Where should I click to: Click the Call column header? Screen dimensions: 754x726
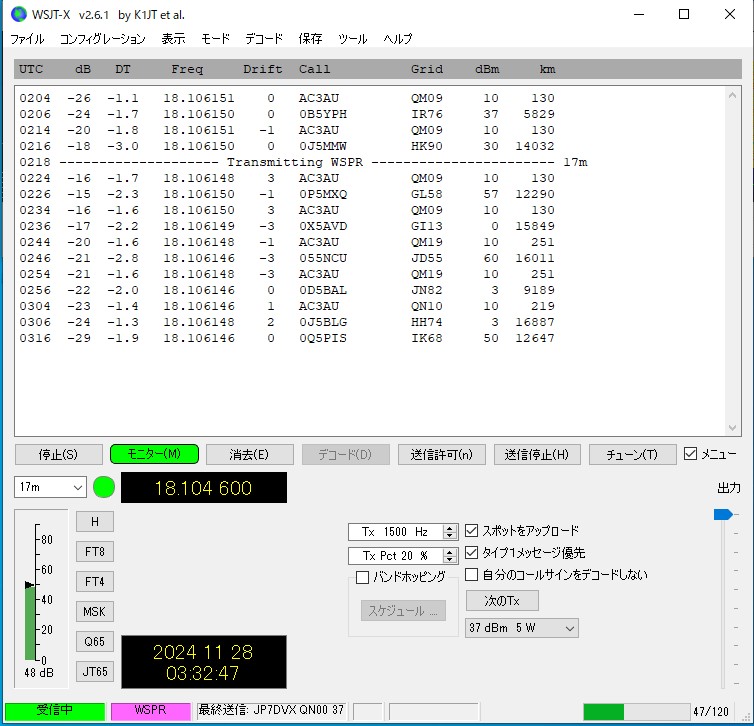click(x=314, y=69)
